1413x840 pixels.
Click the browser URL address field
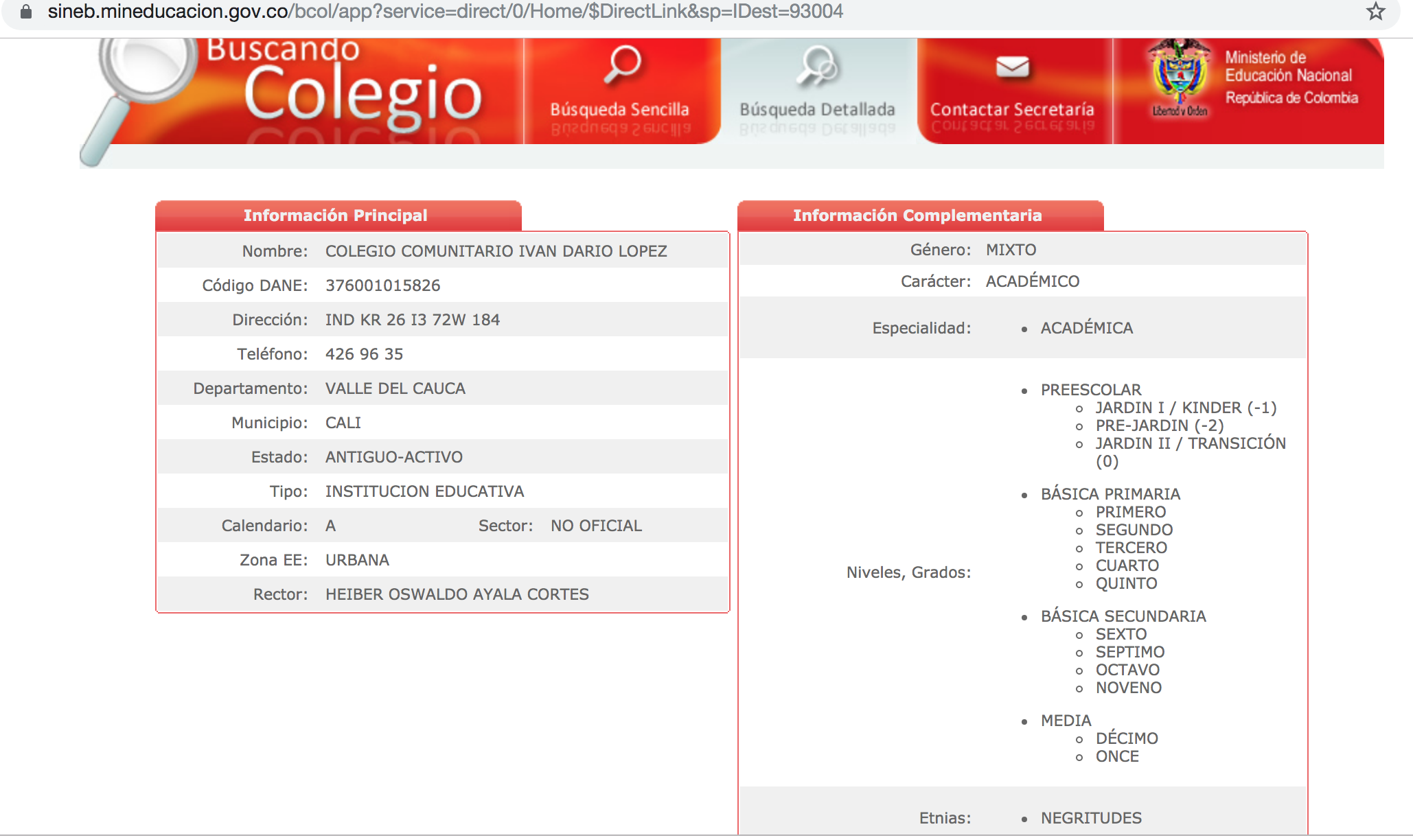(700, 12)
